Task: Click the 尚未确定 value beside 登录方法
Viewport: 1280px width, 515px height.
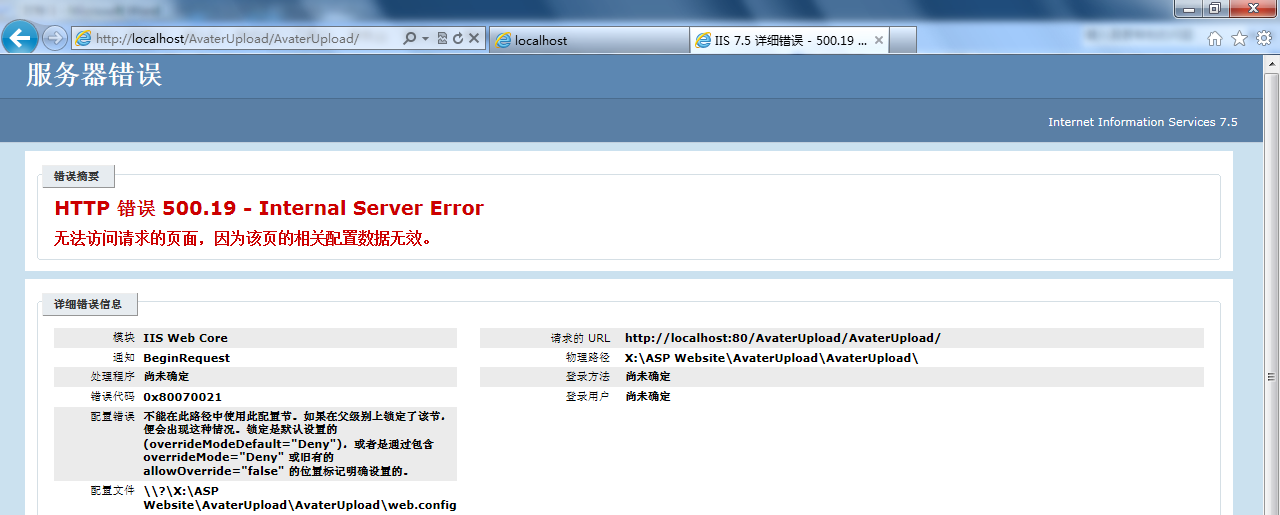Action: click(648, 377)
